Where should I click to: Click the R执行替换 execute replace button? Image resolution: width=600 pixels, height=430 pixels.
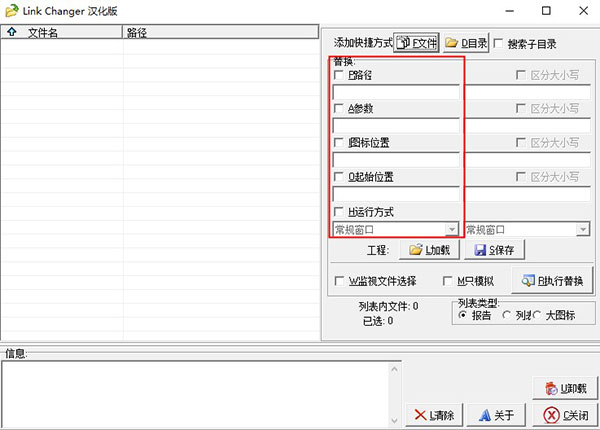552,281
